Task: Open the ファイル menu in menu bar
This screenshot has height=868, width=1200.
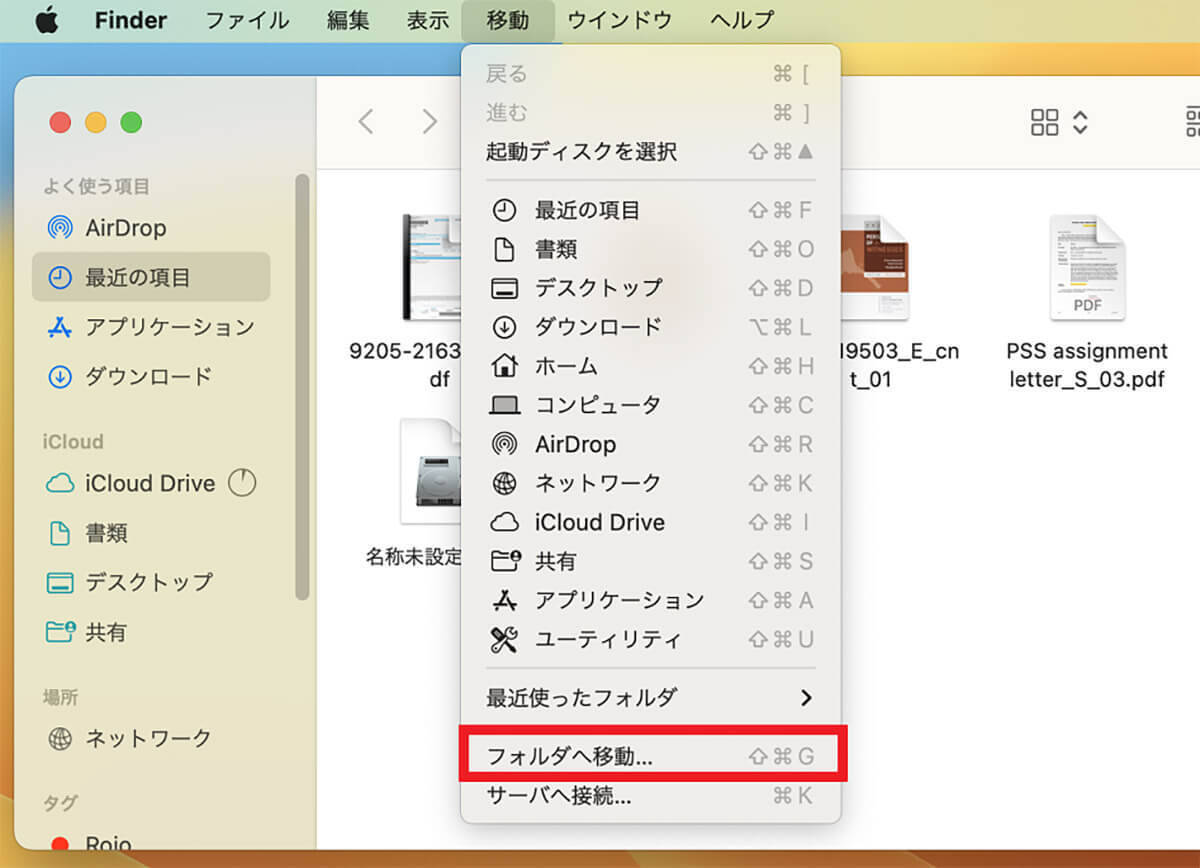Action: pyautogui.click(x=247, y=21)
